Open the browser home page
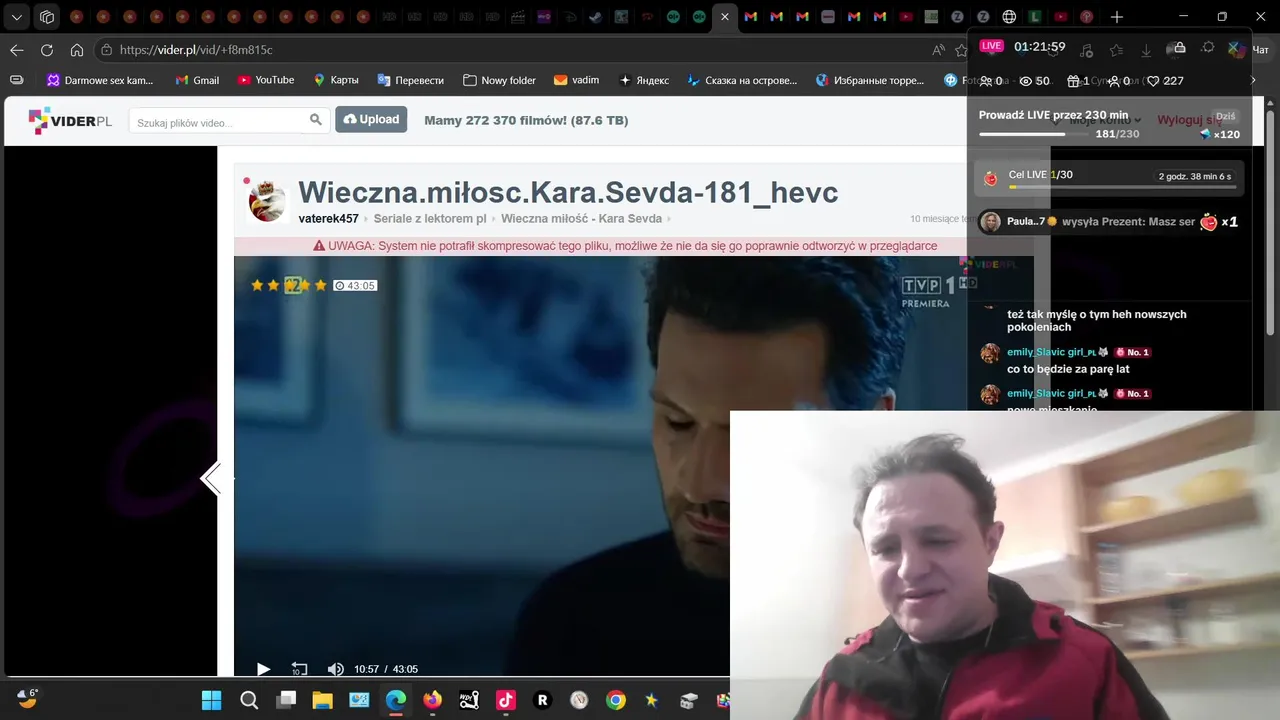 (77, 50)
